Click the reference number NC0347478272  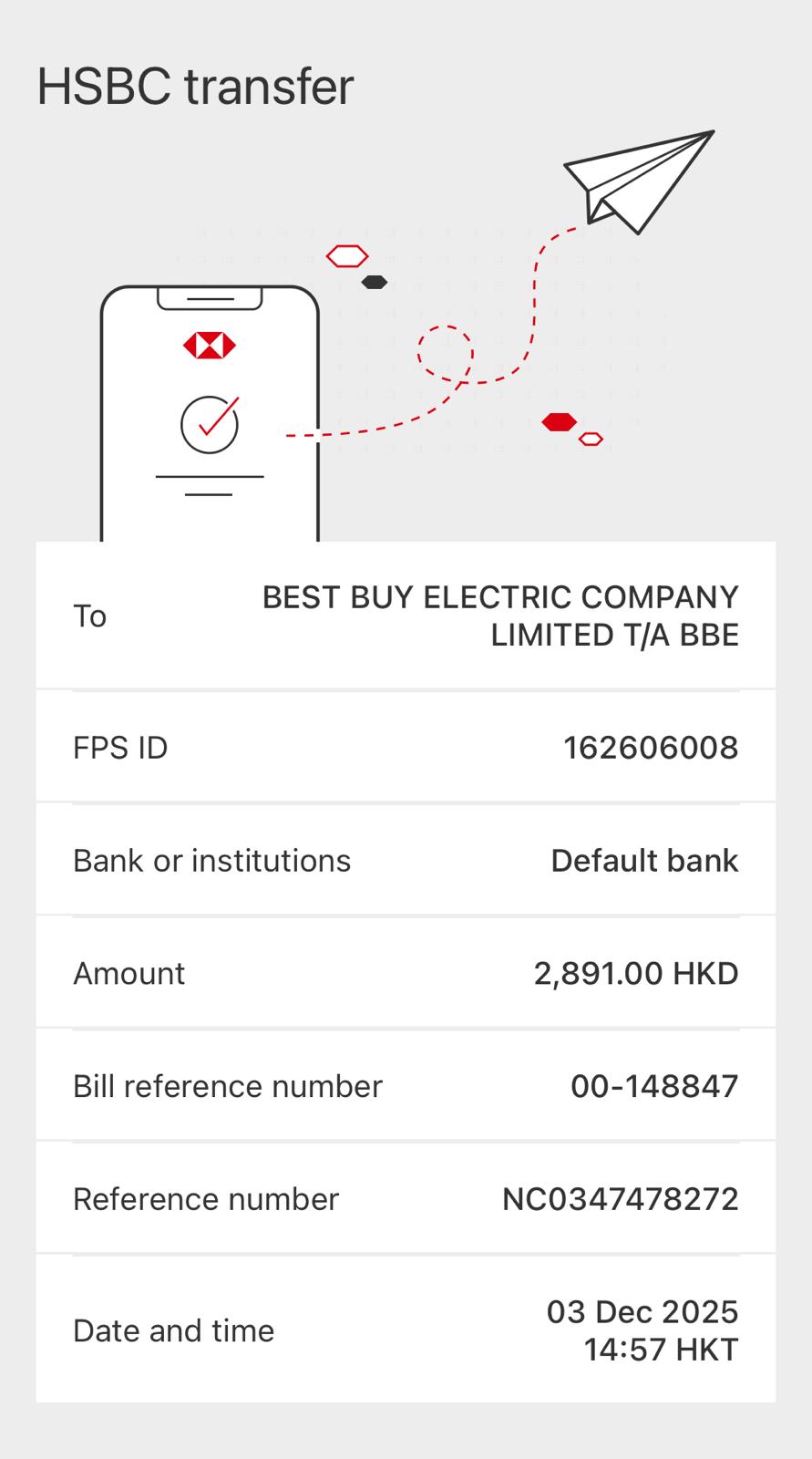[620, 1199]
